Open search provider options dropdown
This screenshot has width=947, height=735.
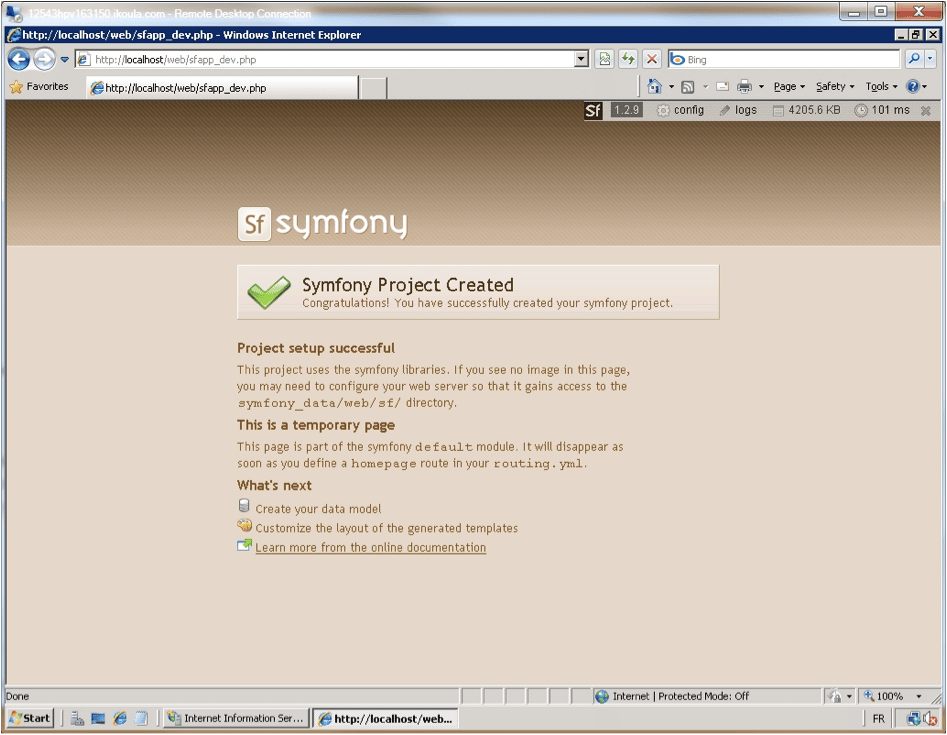(x=930, y=59)
